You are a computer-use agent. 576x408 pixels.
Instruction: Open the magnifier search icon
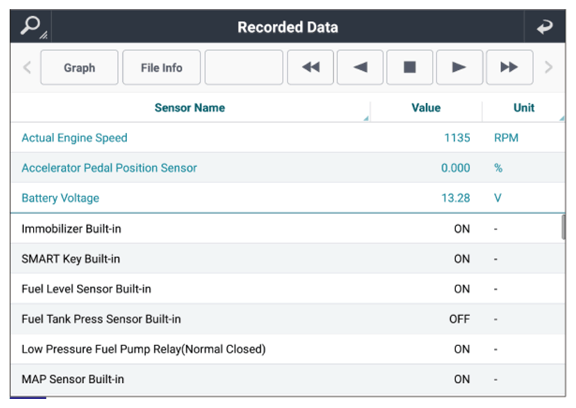(x=32, y=26)
